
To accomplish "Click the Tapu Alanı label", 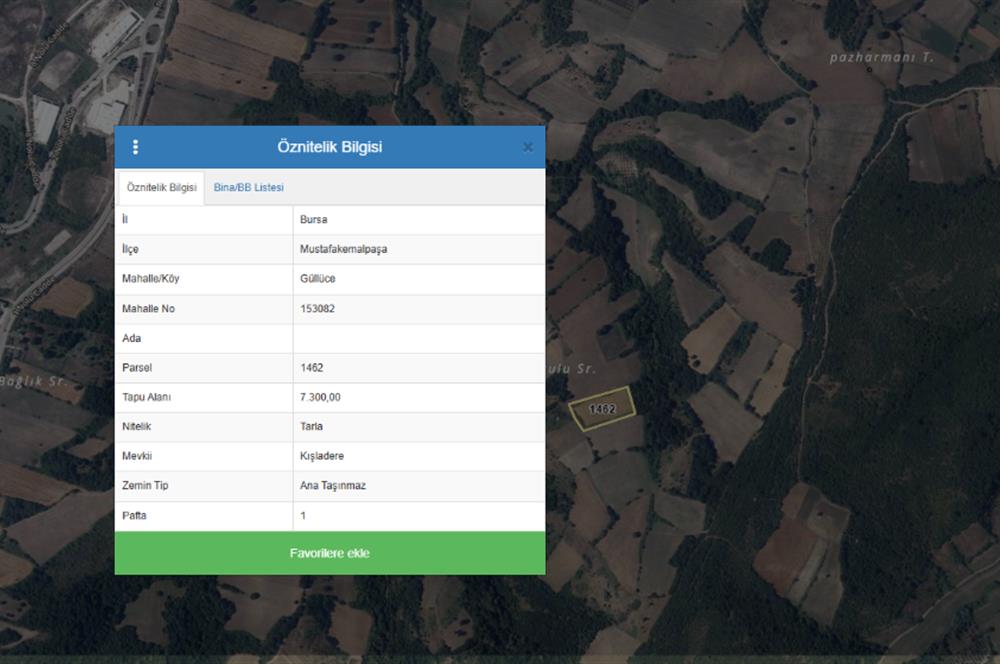I will point(146,397).
